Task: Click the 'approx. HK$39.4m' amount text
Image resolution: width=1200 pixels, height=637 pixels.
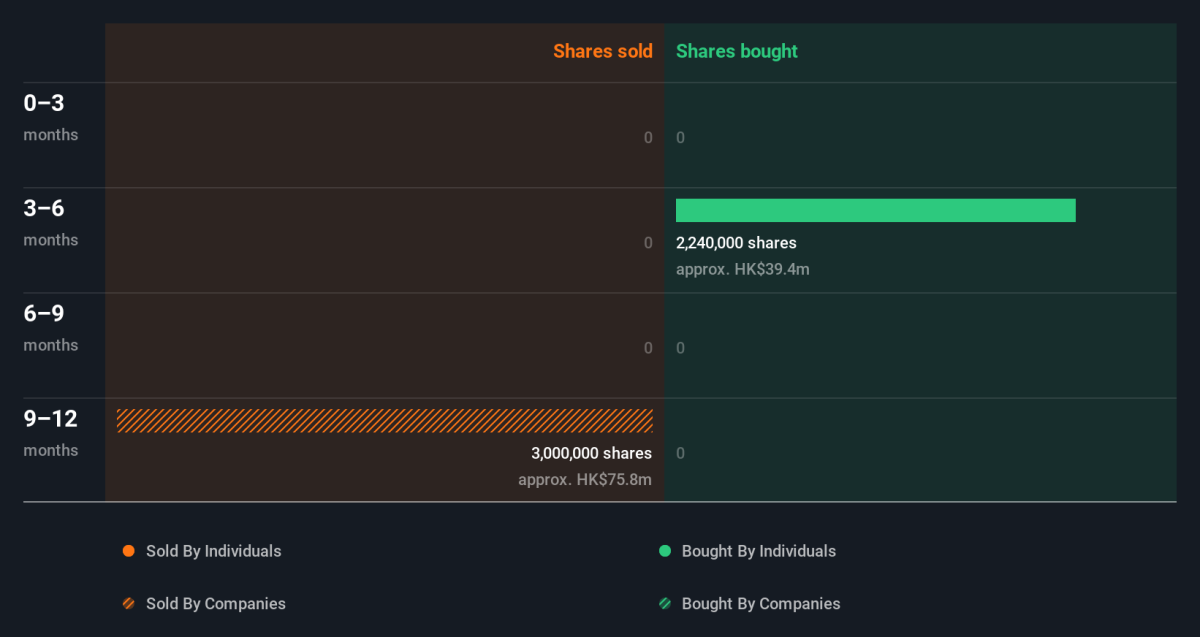Action: [742, 269]
